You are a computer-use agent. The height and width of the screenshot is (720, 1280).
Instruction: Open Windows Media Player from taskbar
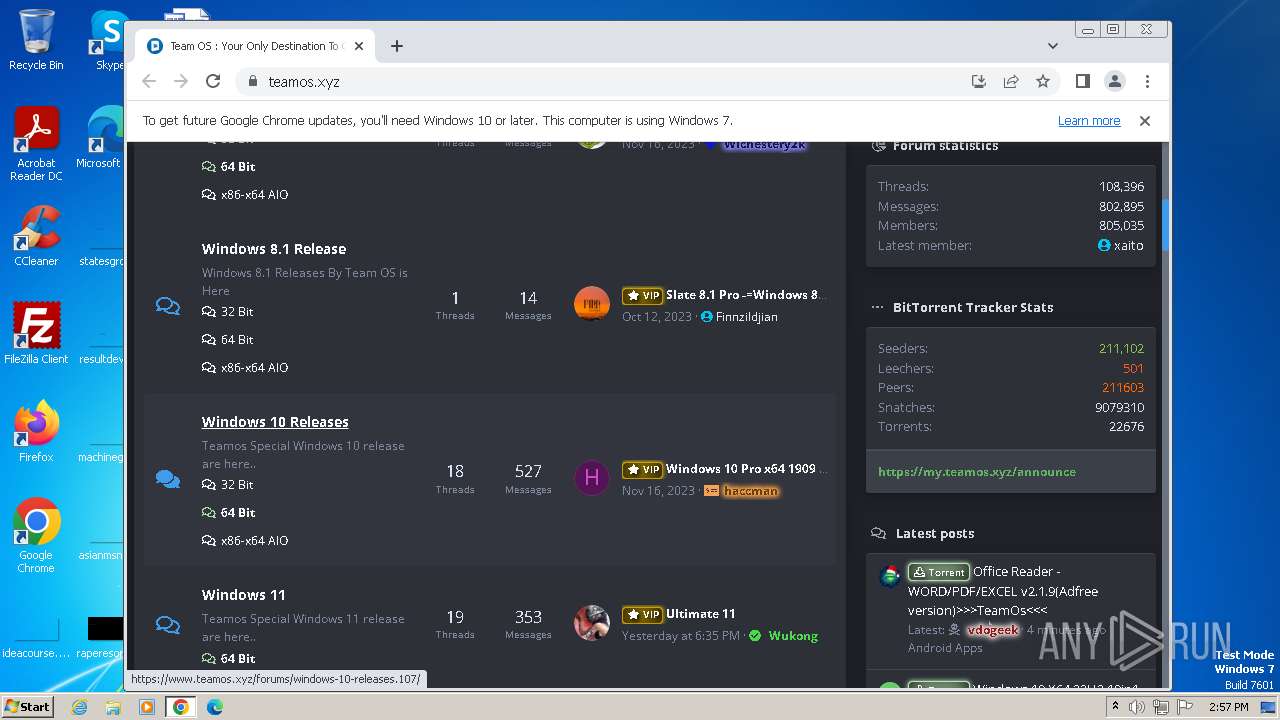tap(147, 707)
